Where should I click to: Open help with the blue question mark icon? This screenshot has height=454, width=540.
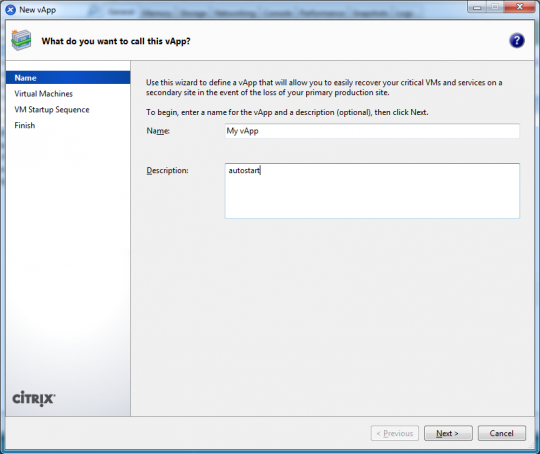coord(517,41)
